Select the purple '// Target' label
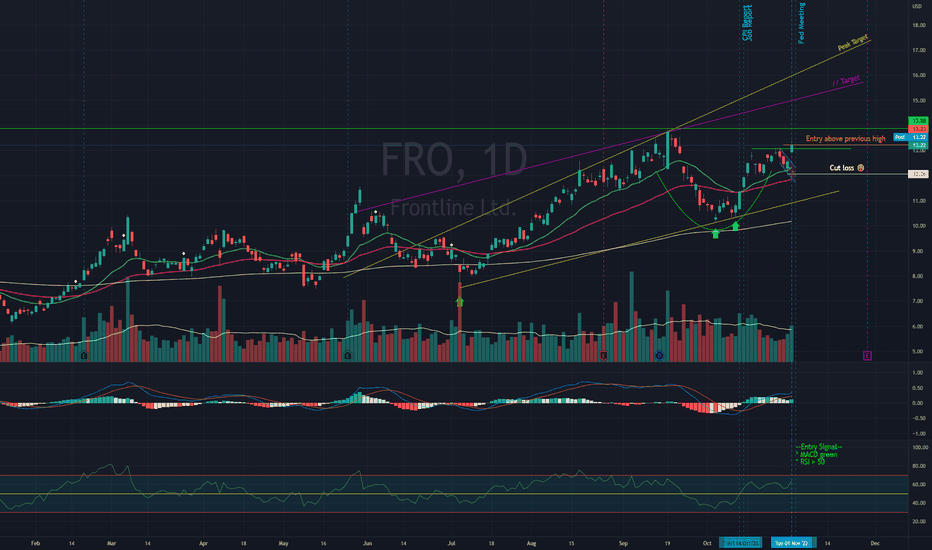Screen dimensions: 932x550 point(846,80)
